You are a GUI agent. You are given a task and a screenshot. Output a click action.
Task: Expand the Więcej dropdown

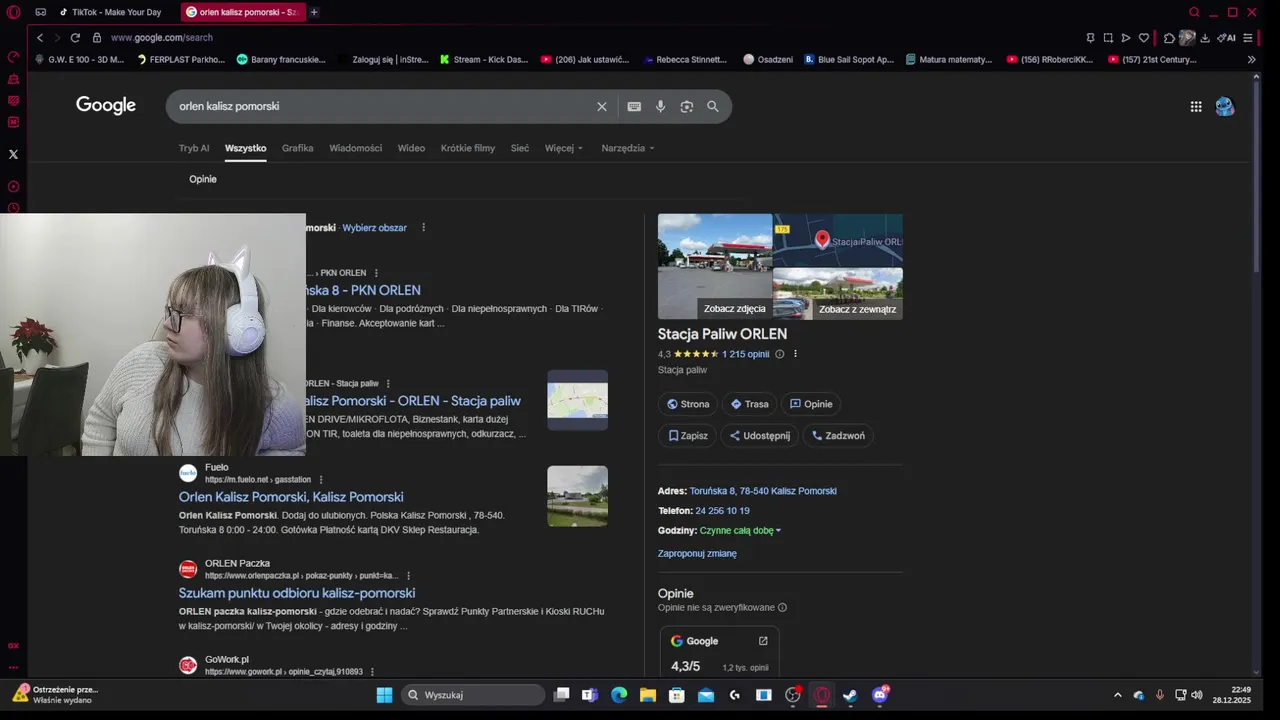click(563, 148)
